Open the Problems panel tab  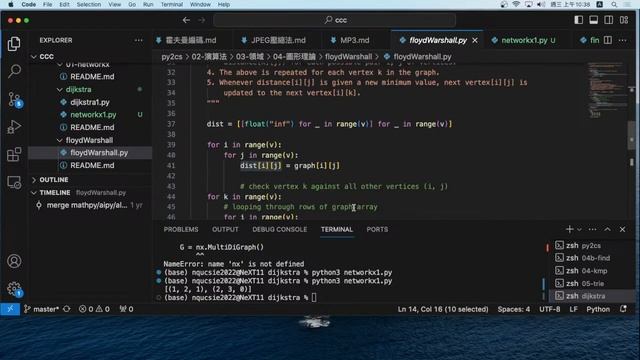pyautogui.click(x=181, y=229)
